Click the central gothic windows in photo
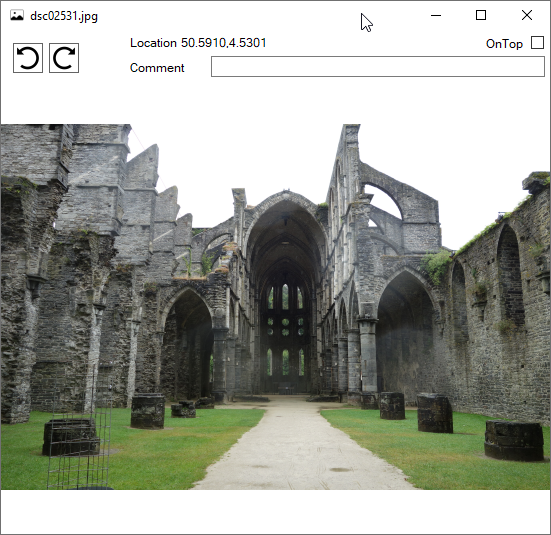This screenshot has width=551, height=535. coord(285,330)
